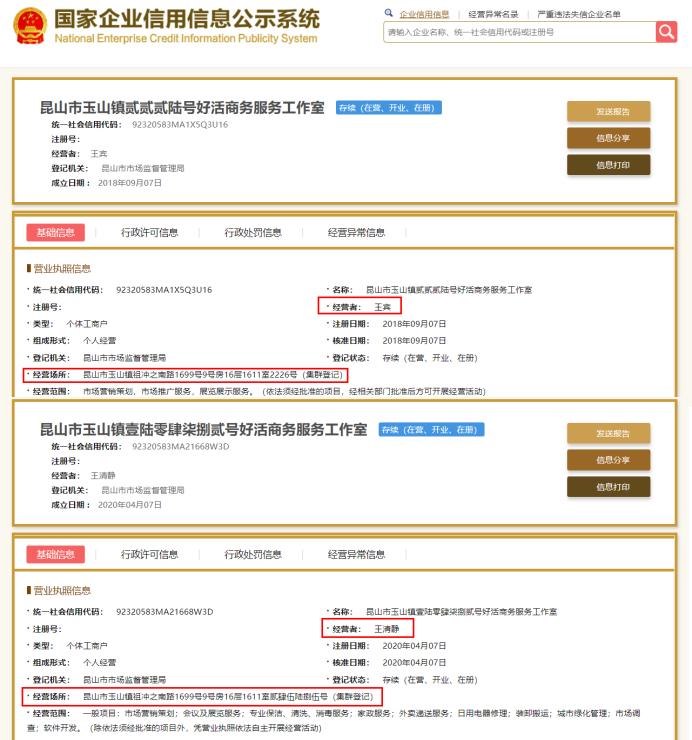The height and width of the screenshot is (740, 692).
Task: Click code 92320583MA1X5Q3U16 in 营业执照信息 section
Action: pyautogui.click(x=164, y=290)
